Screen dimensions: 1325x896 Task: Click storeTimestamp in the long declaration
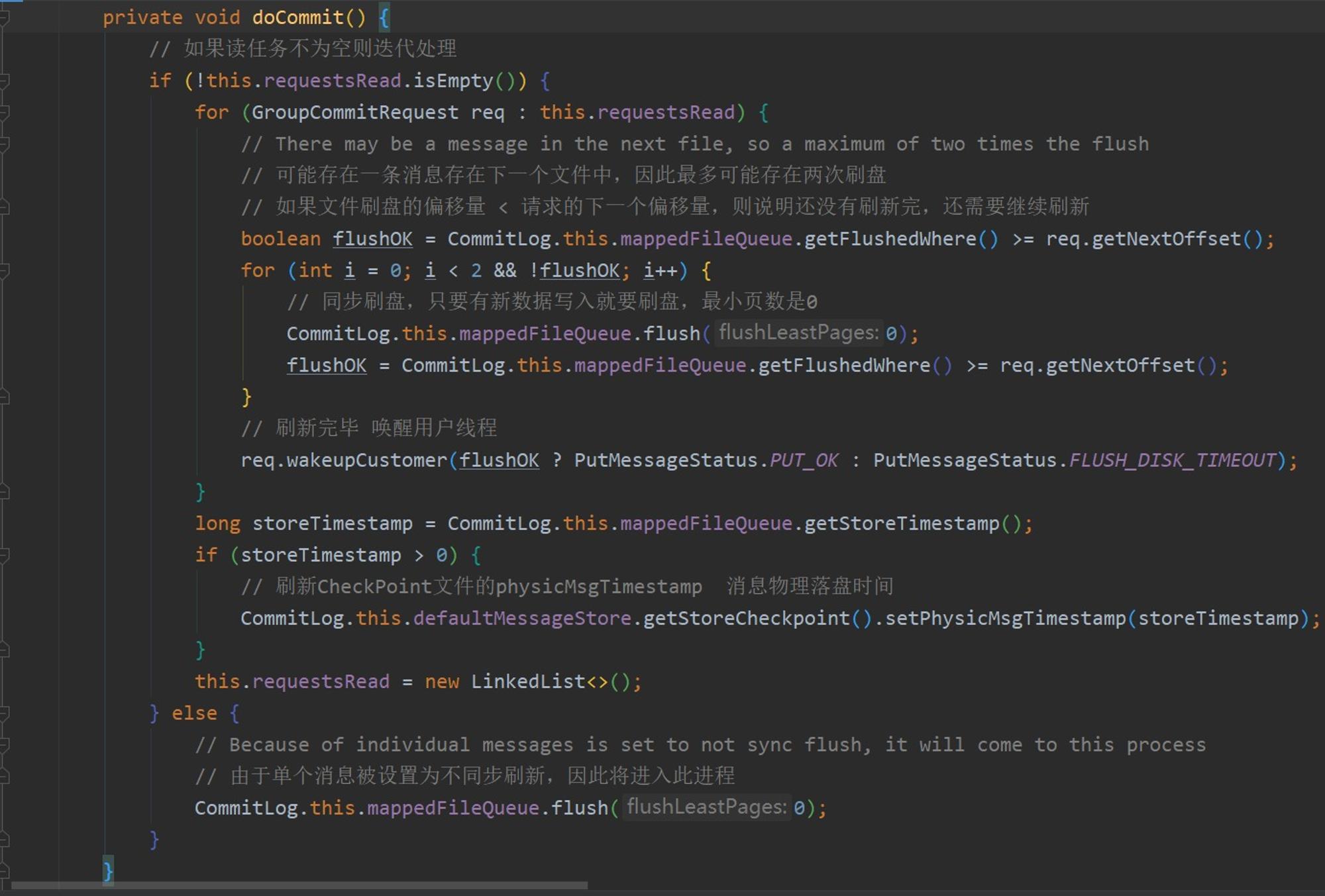332,524
